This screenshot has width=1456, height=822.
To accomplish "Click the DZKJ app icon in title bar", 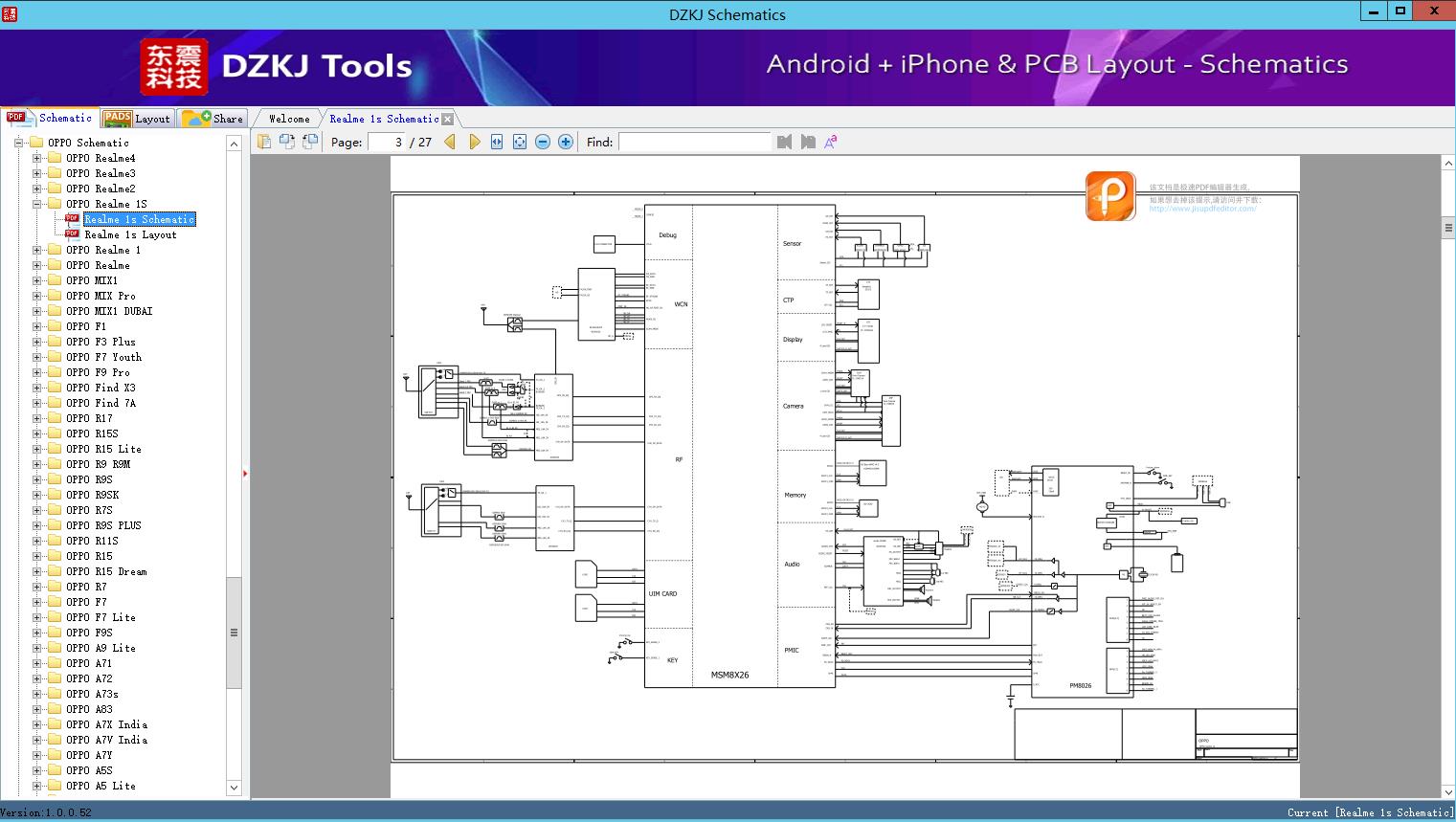I will (10, 13).
